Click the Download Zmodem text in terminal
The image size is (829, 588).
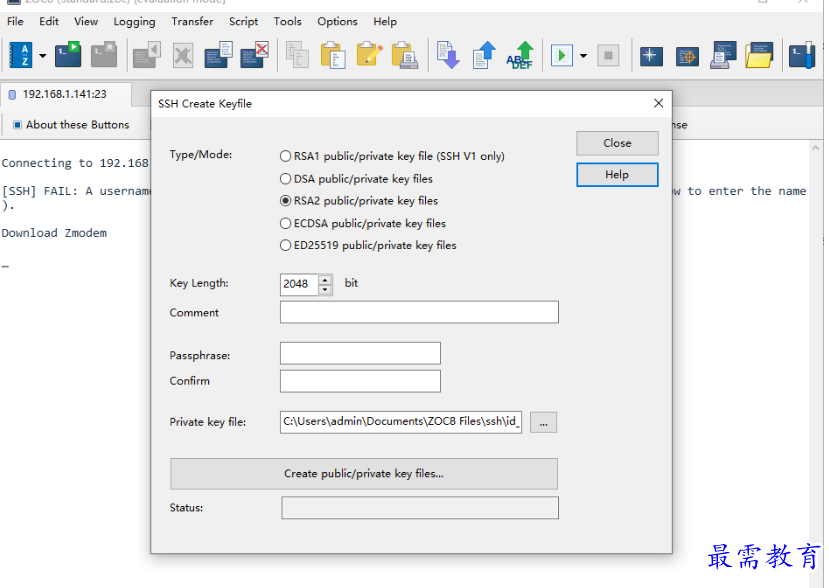coord(54,233)
